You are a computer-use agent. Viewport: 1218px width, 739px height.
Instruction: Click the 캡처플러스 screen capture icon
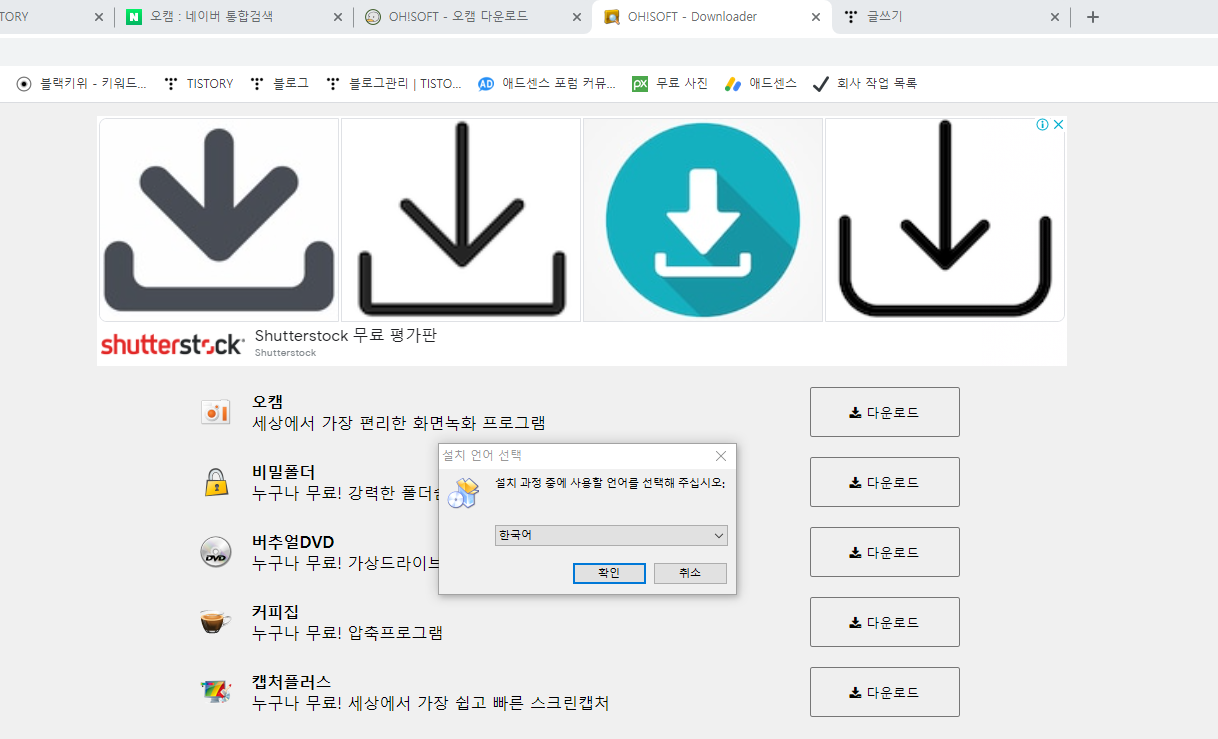pyautogui.click(x=215, y=691)
